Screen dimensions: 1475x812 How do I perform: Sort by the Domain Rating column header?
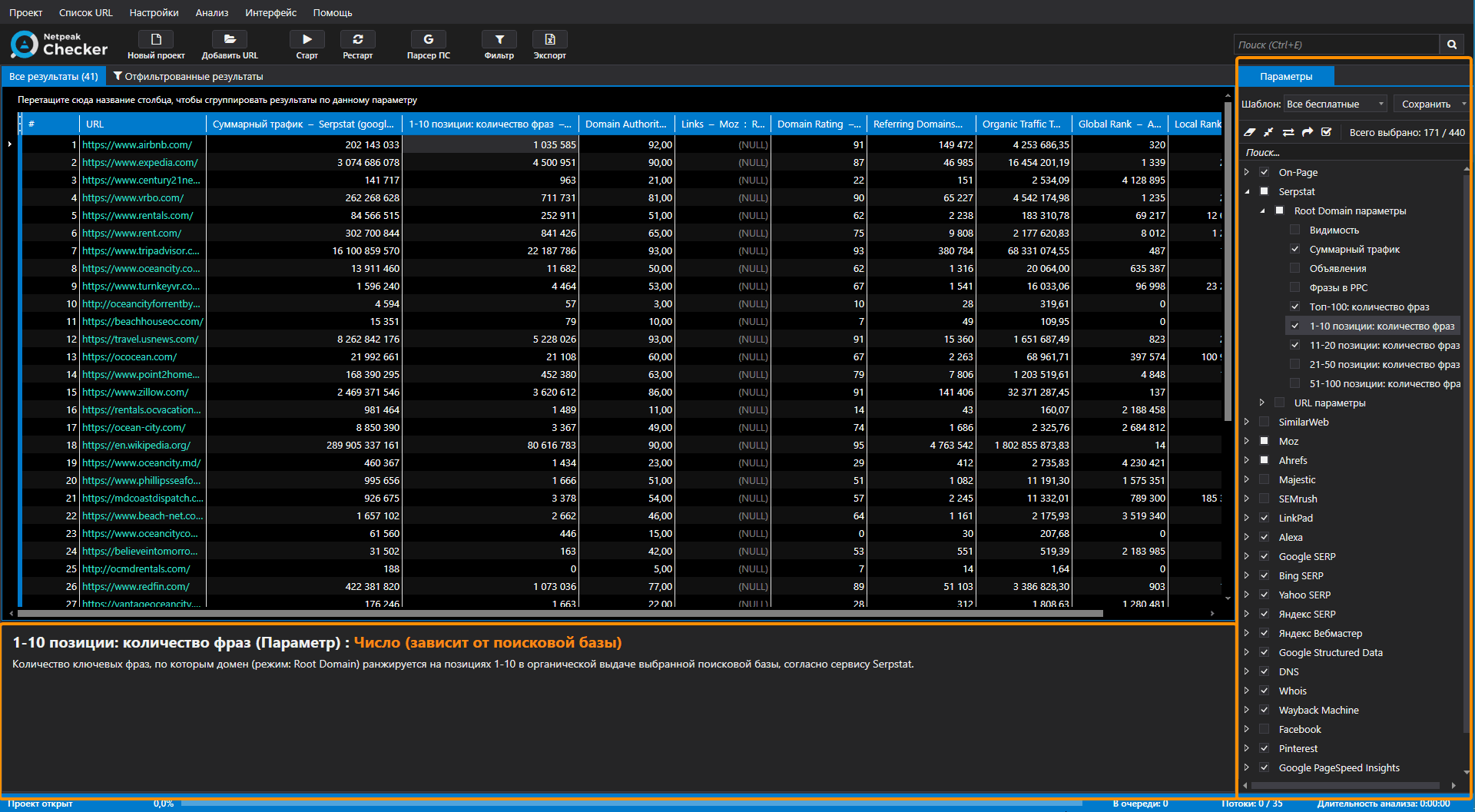pyautogui.click(x=819, y=124)
